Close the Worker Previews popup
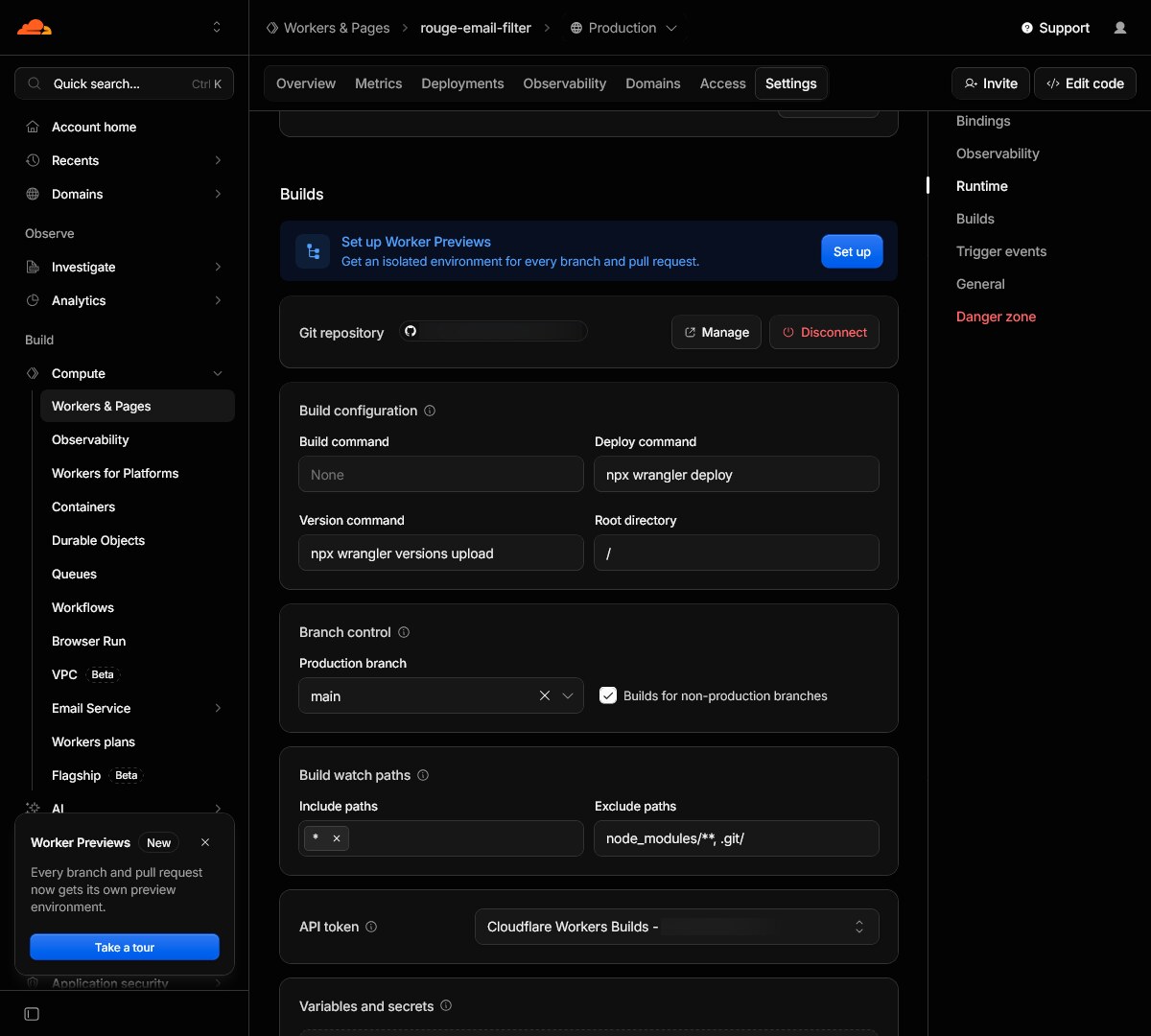This screenshot has height=1036, width=1151. click(205, 842)
